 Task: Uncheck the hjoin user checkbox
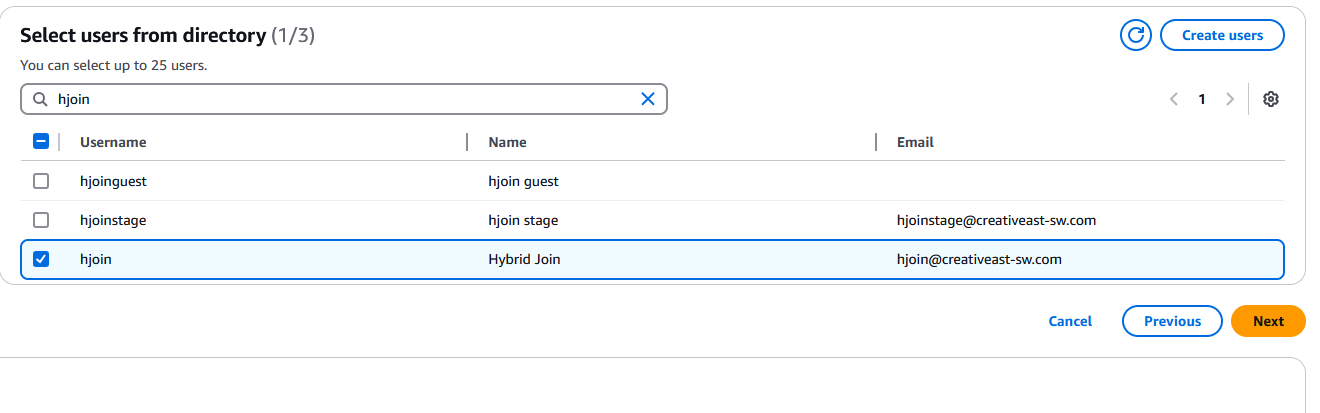click(x=41, y=259)
